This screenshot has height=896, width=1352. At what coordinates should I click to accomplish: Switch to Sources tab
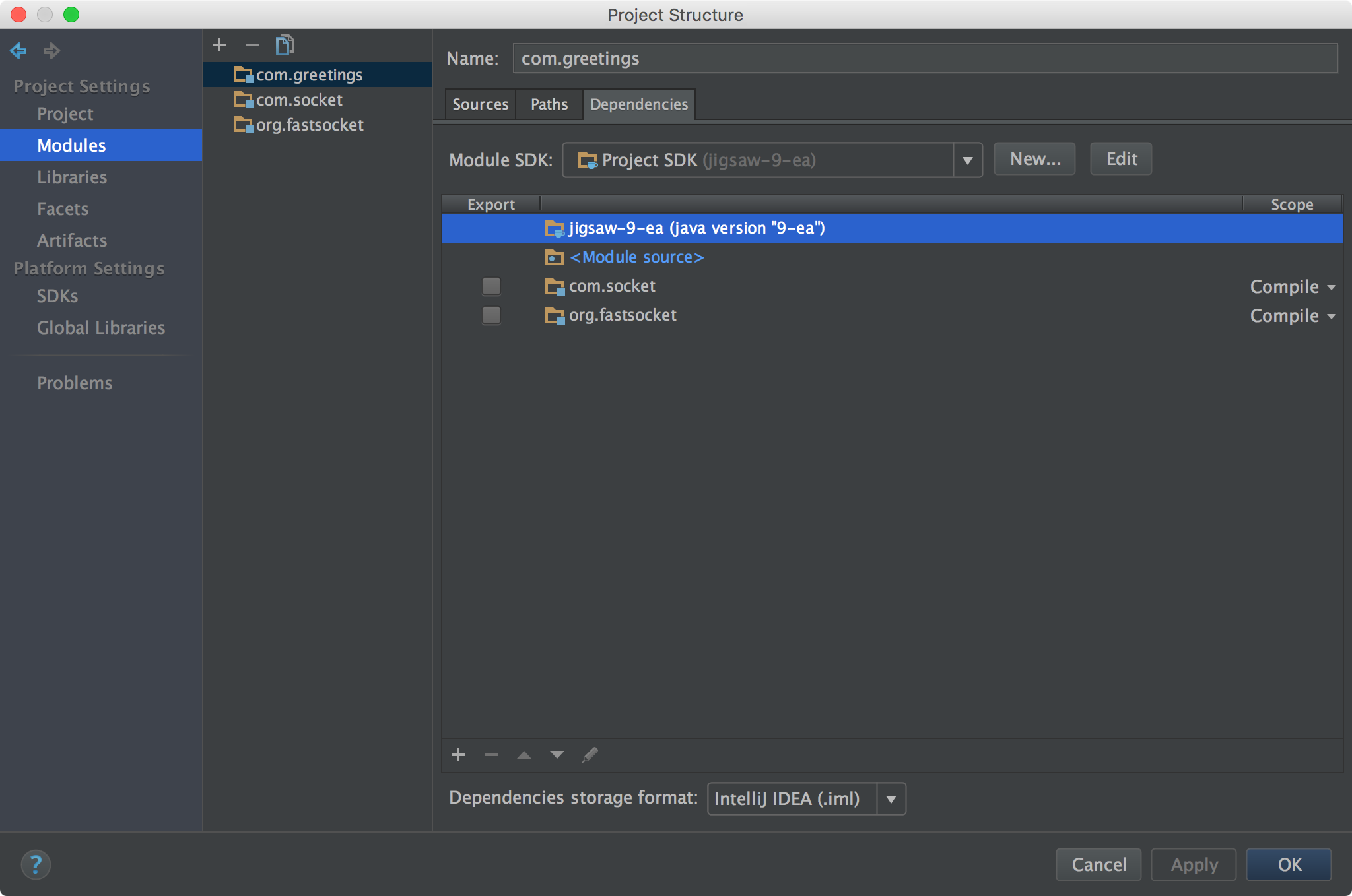tap(481, 104)
